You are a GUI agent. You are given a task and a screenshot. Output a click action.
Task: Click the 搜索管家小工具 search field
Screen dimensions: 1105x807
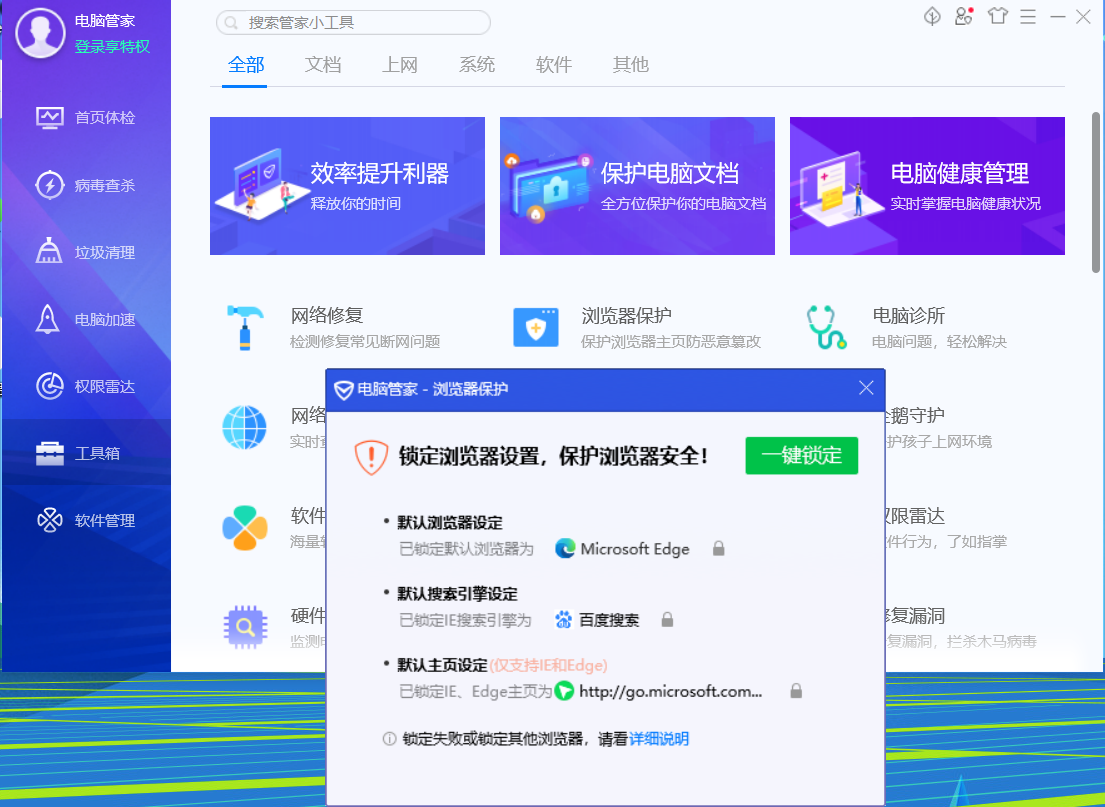pyautogui.click(x=353, y=23)
